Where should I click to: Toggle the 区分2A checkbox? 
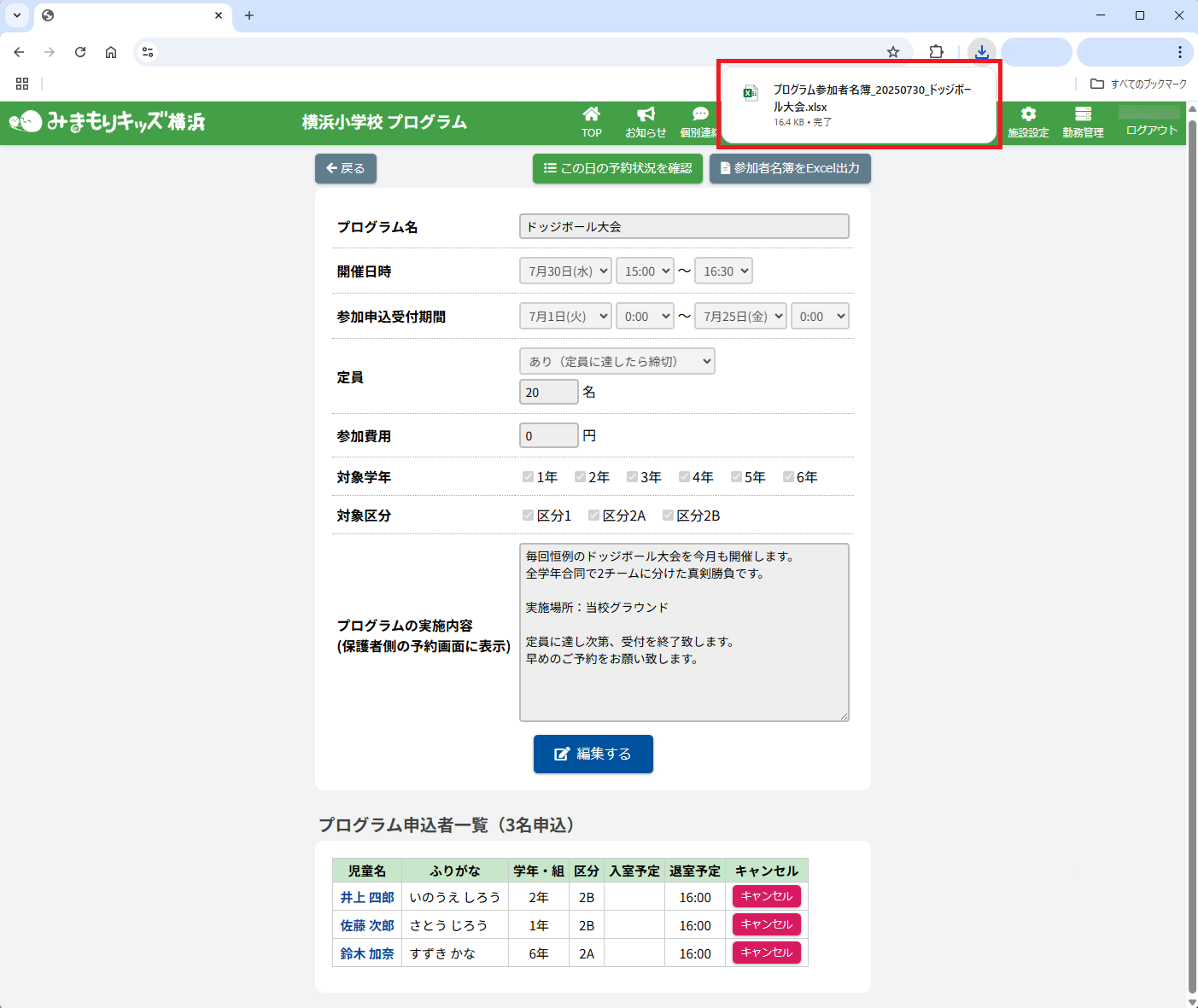594,516
